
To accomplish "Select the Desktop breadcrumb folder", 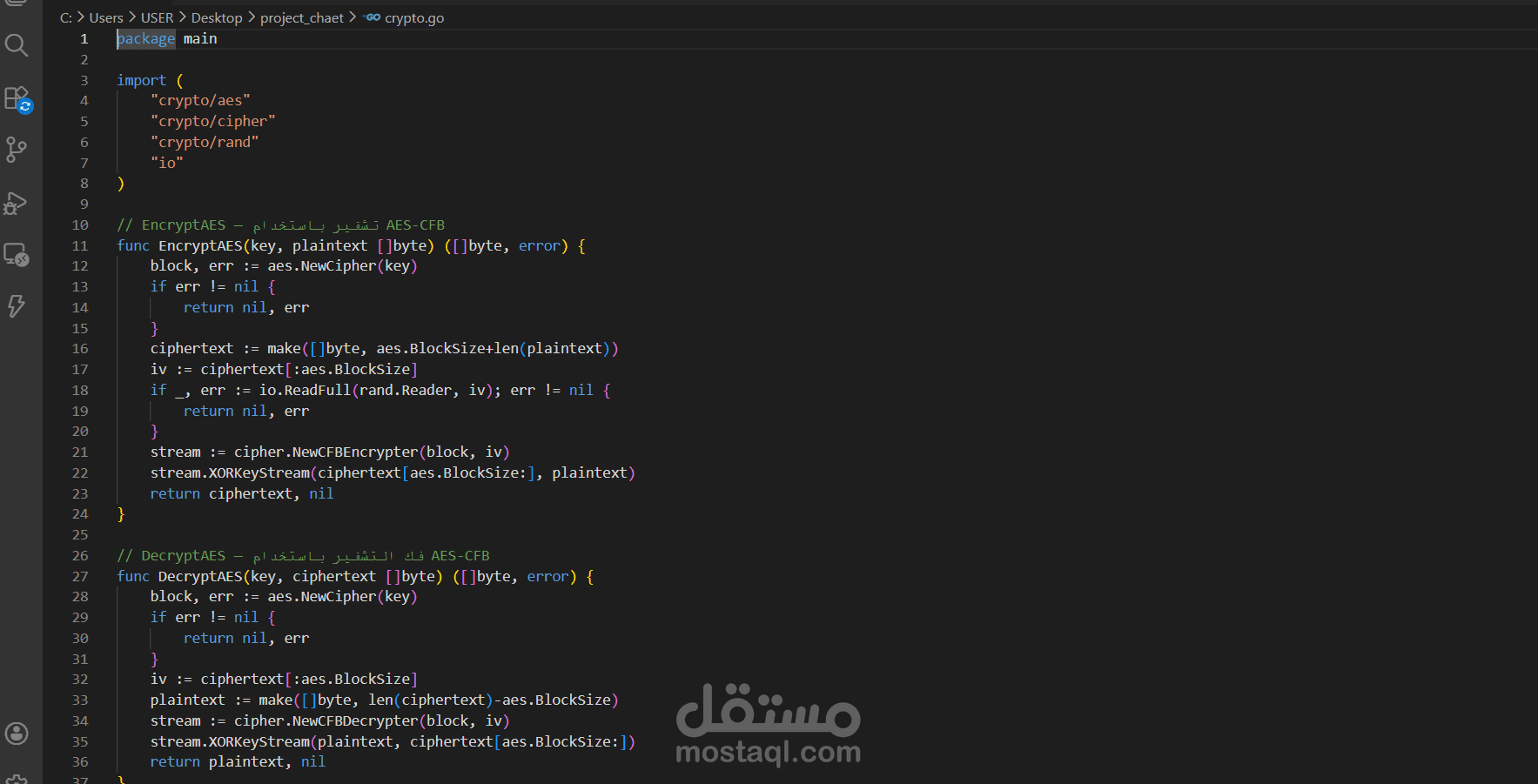I will 217,17.
